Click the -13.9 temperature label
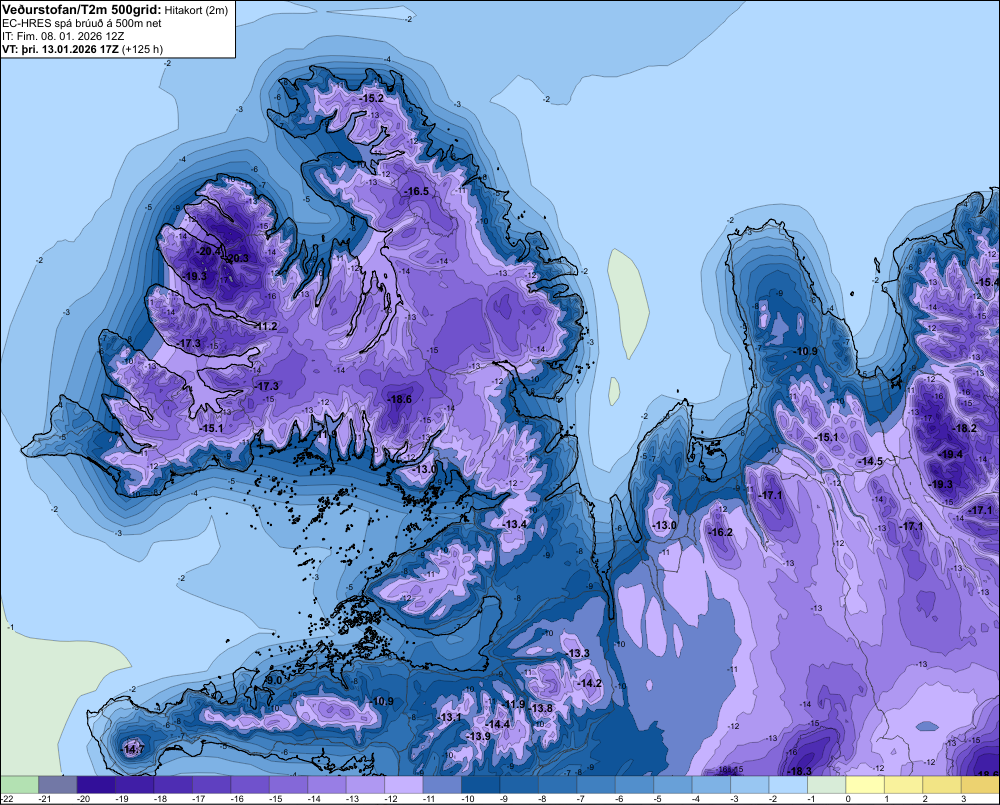The image size is (1000, 805). pyautogui.click(x=479, y=736)
